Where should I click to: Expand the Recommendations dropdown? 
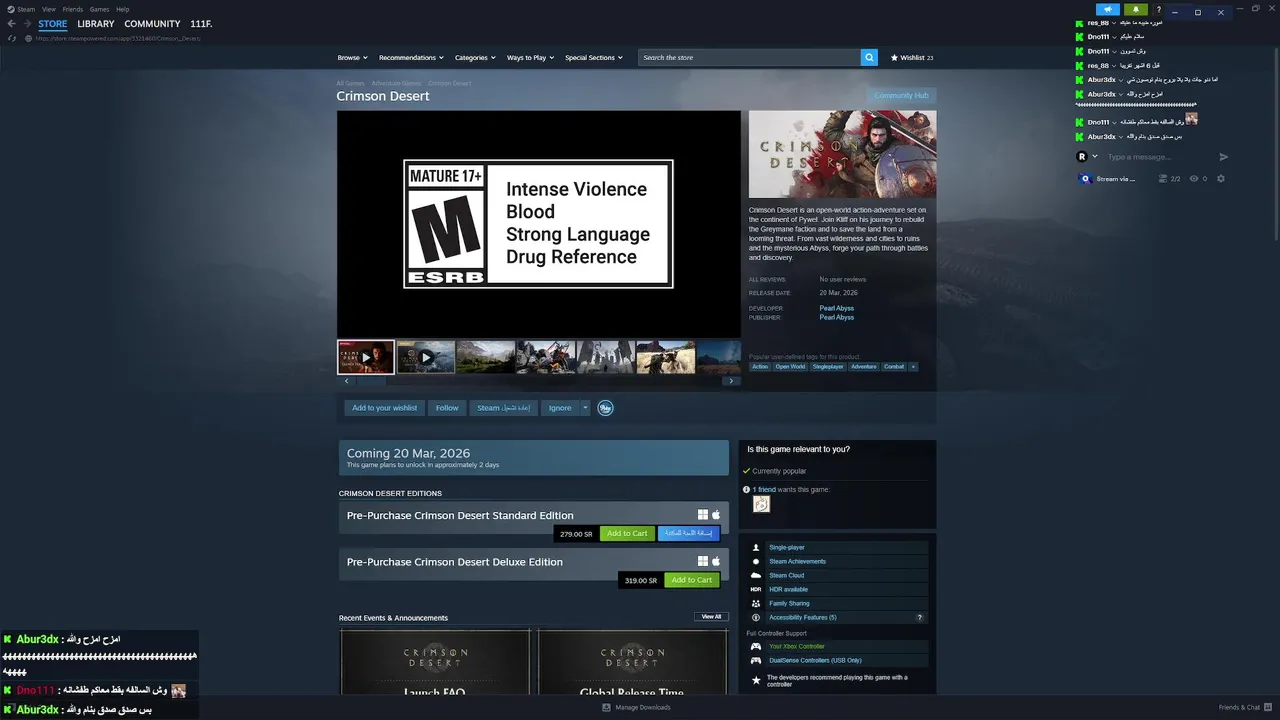coord(411,58)
